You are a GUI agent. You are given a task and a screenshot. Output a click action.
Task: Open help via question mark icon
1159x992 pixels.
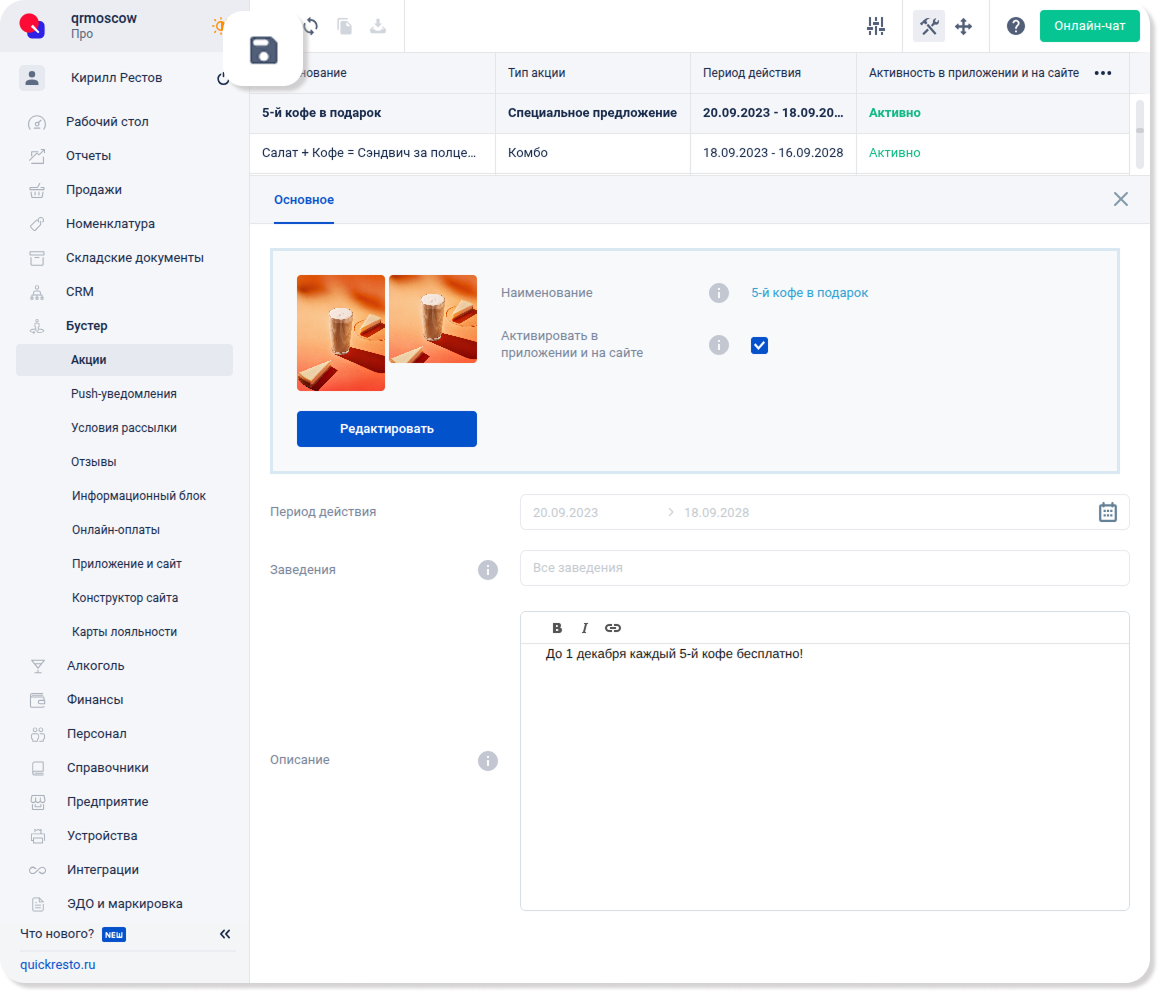tap(1015, 27)
